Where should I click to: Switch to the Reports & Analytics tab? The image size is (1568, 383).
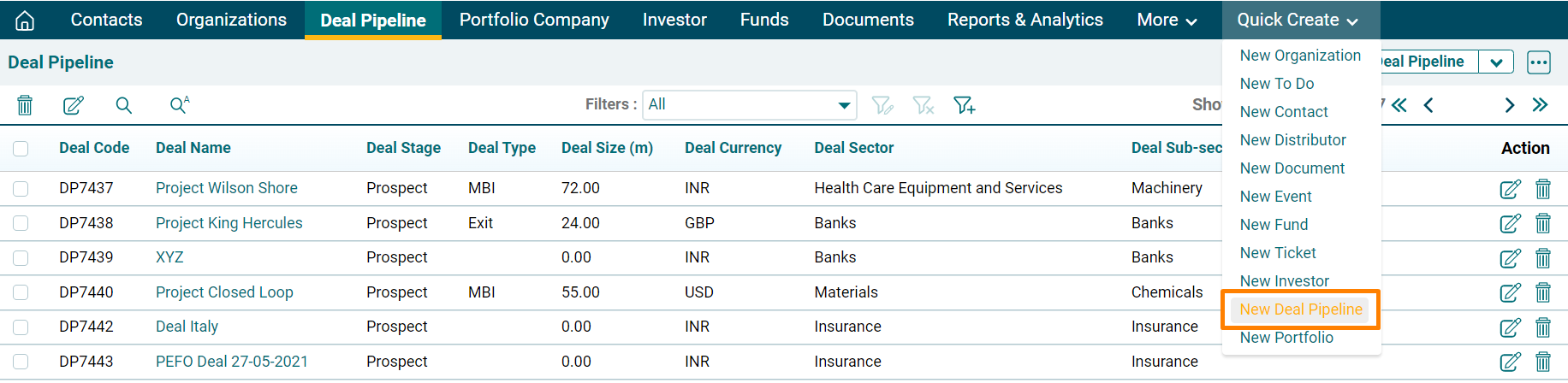point(1025,20)
